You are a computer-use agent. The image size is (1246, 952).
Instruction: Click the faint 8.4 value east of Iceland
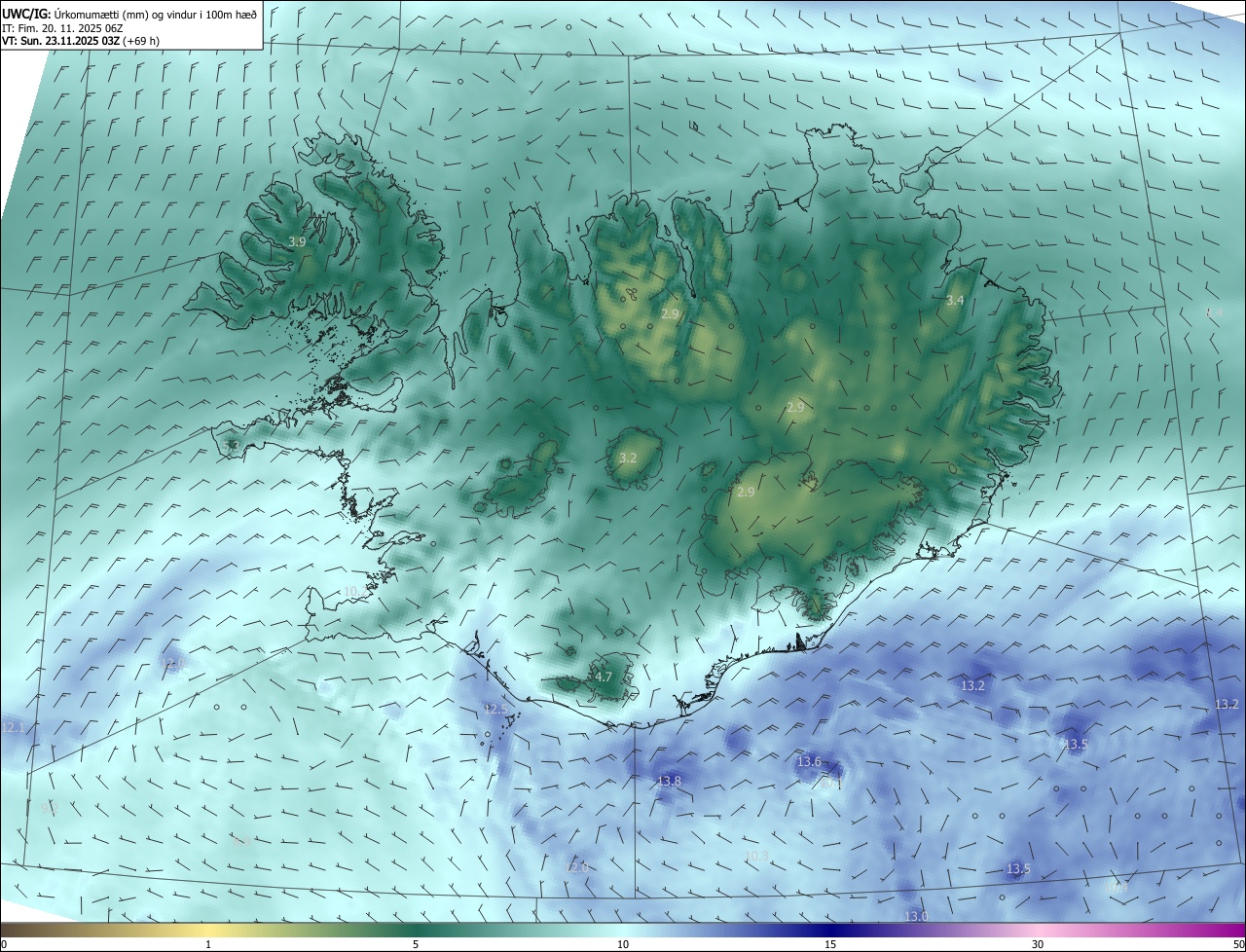[x=1214, y=312]
